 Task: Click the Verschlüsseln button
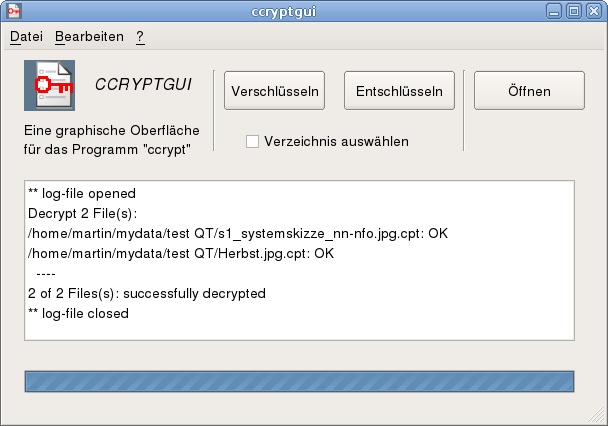click(x=275, y=91)
